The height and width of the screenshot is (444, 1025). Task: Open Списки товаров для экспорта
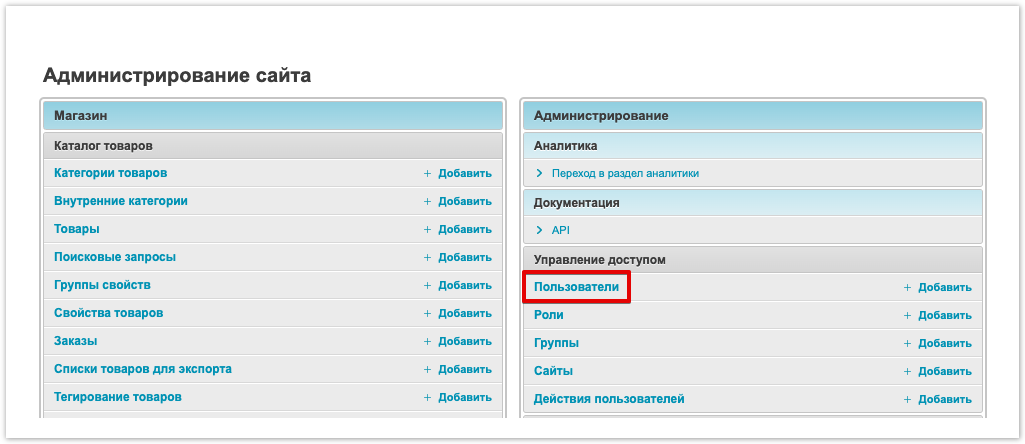[142, 369]
